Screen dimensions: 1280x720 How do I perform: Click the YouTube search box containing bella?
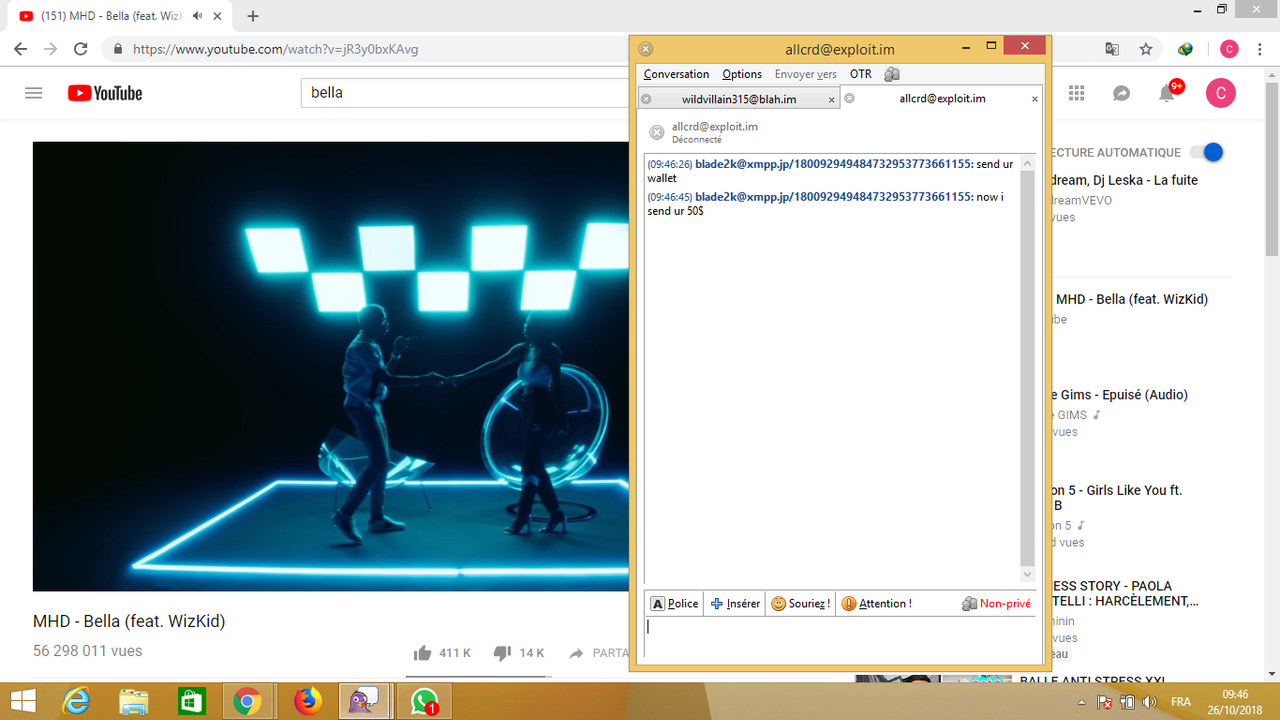point(465,93)
